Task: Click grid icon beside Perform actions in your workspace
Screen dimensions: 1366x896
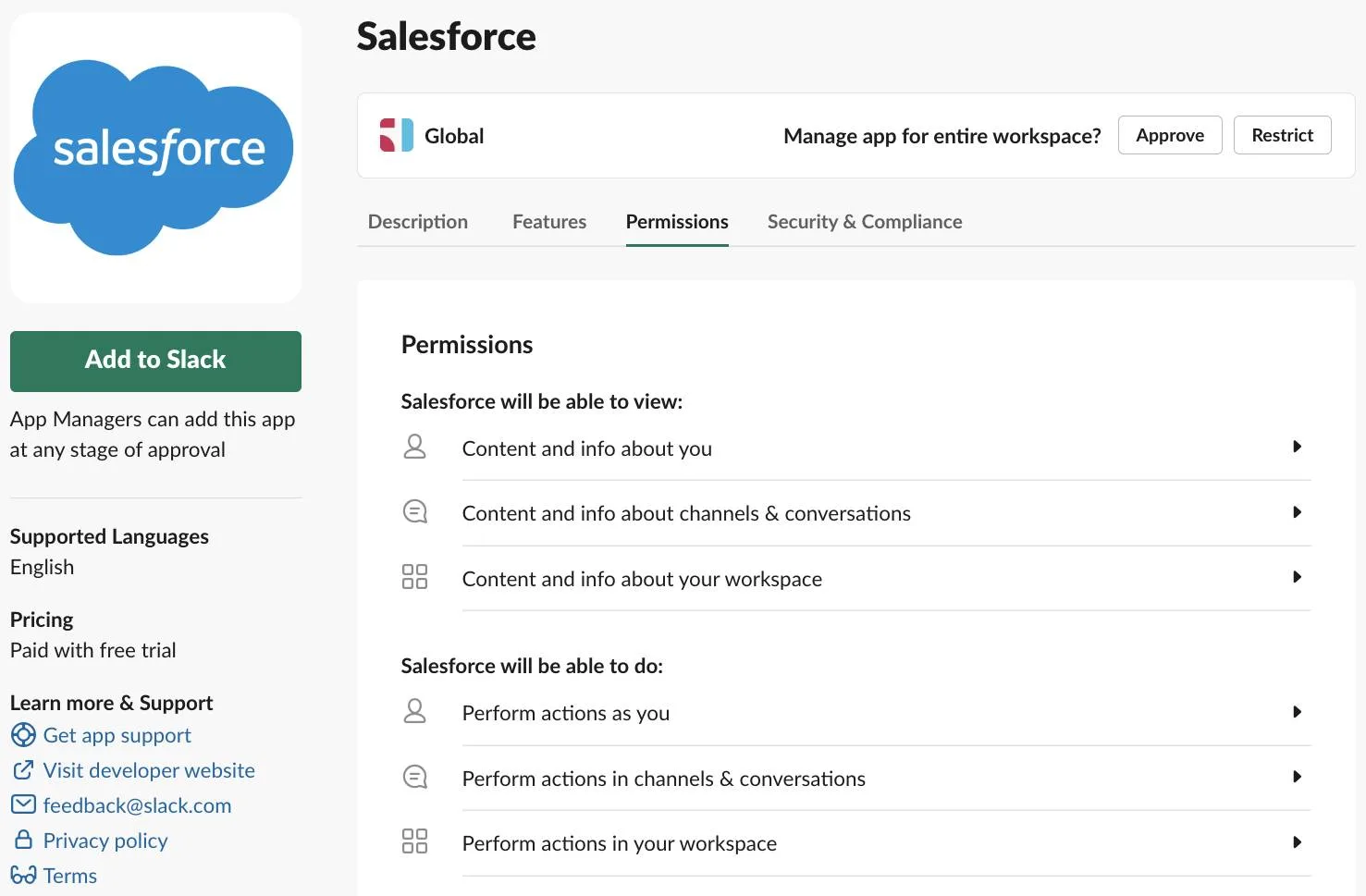Action: click(415, 841)
